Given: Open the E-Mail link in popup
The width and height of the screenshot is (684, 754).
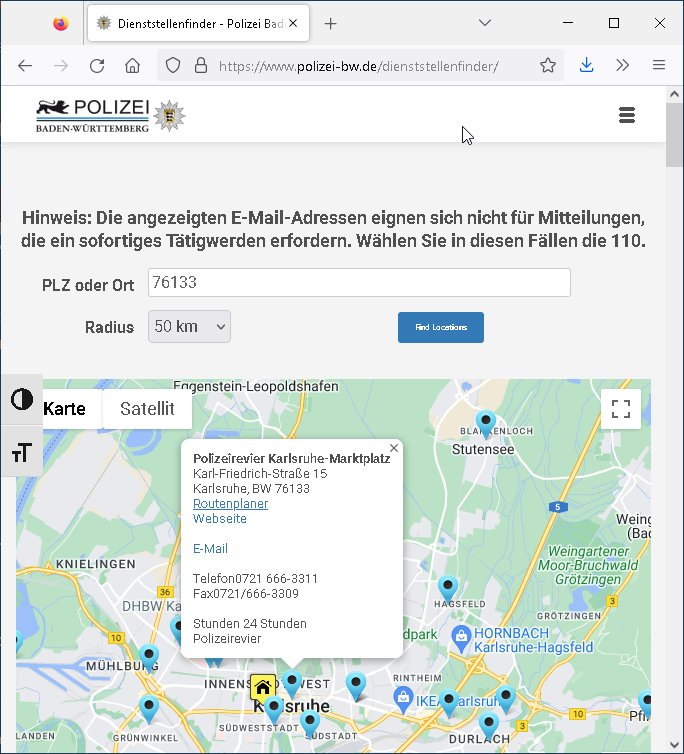Looking at the screenshot, I should (210, 549).
